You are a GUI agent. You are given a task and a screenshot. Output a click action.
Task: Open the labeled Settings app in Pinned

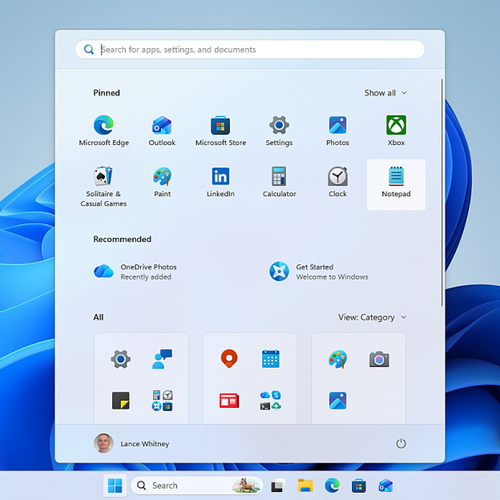tap(279, 131)
